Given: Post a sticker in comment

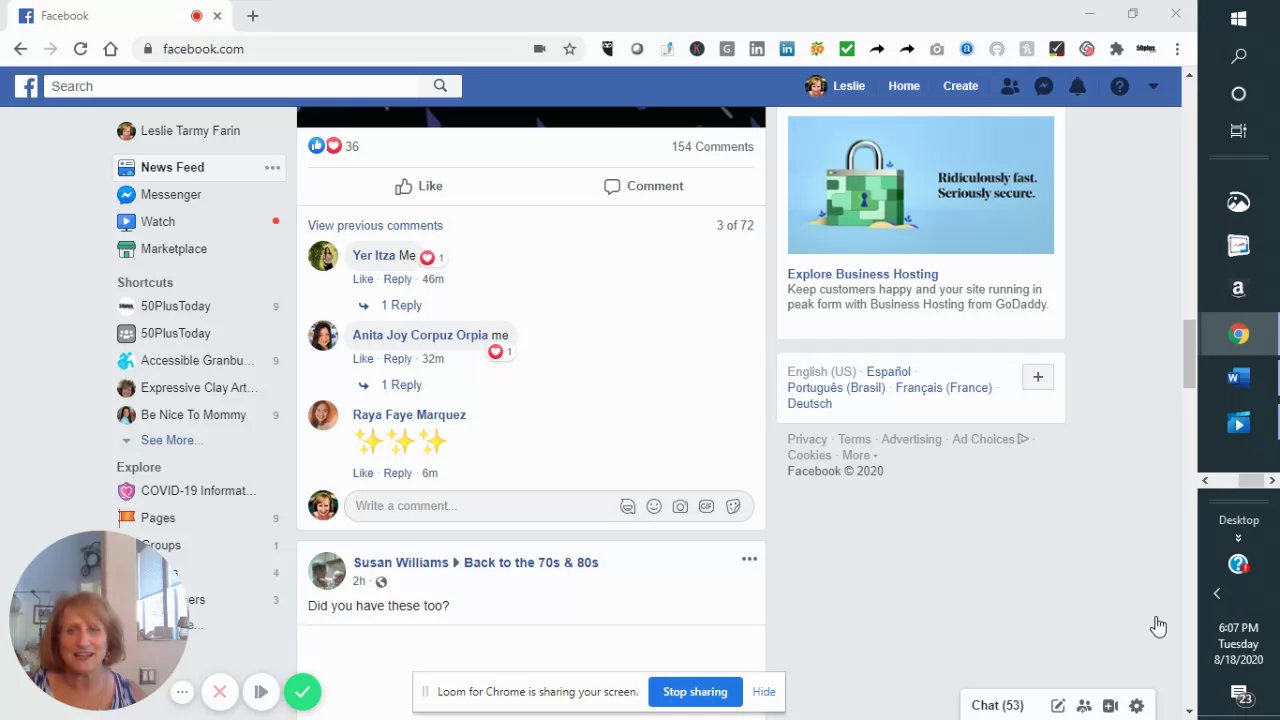Looking at the screenshot, I should pos(733,507).
